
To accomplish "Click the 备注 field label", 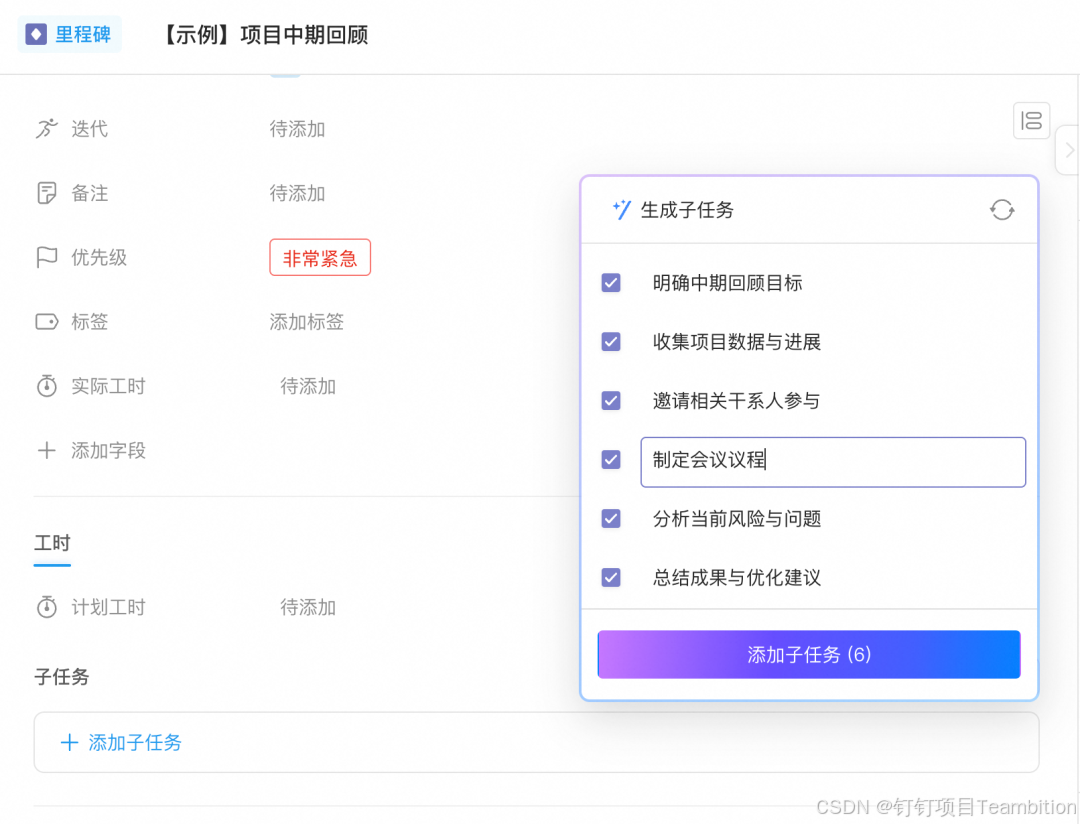I will [90, 193].
